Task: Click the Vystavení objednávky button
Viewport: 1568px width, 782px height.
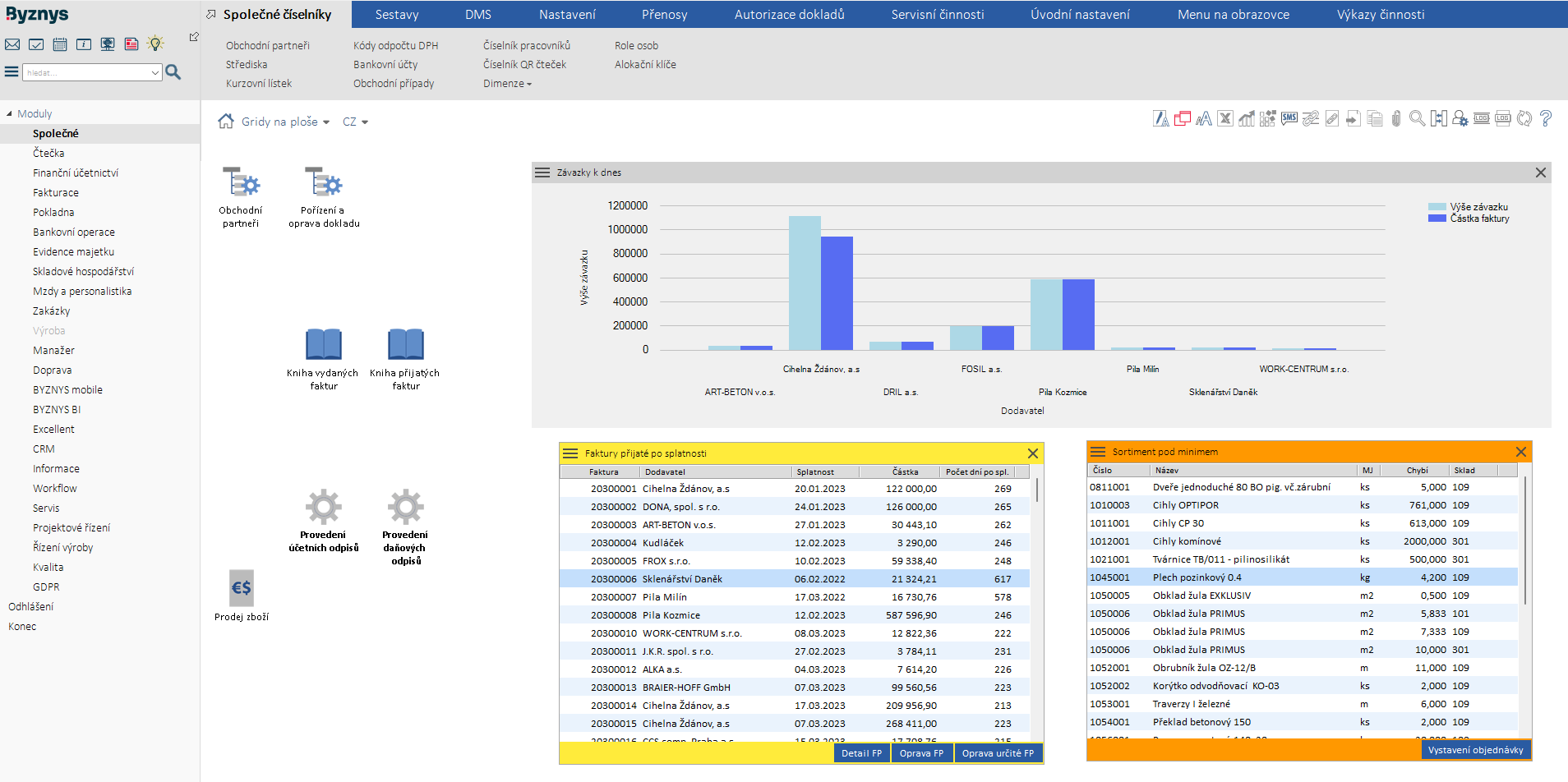Action: pos(1475,750)
